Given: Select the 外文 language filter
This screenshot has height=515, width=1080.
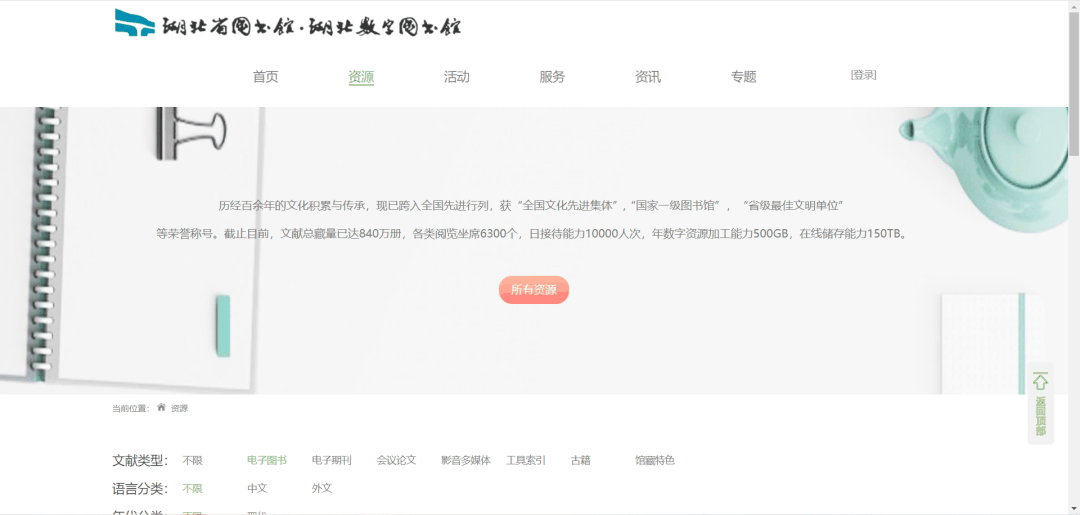Looking at the screenshot, I should [x=322, y=488].
